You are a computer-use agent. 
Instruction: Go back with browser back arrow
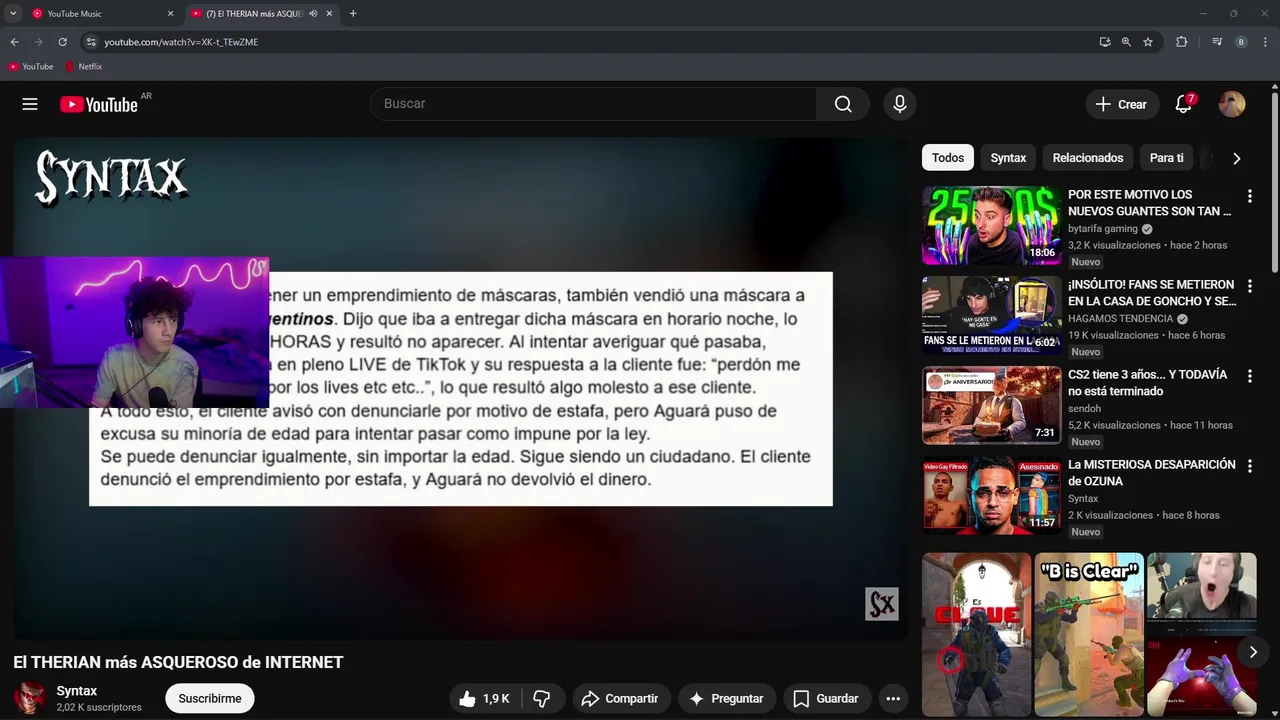(14, 42)
